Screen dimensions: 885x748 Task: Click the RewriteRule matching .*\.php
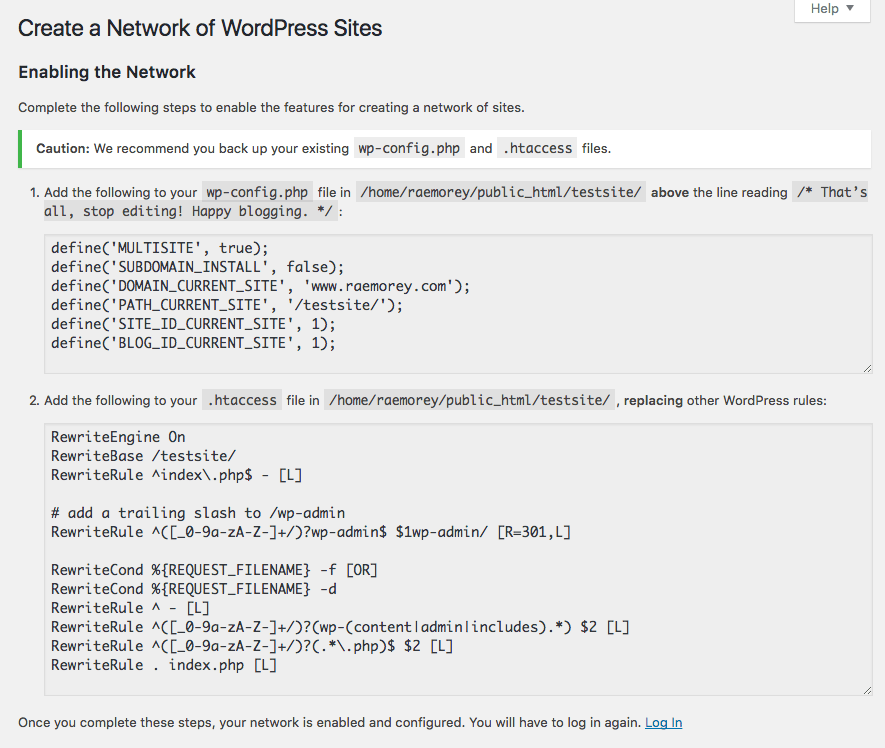[x=252, y=646]
